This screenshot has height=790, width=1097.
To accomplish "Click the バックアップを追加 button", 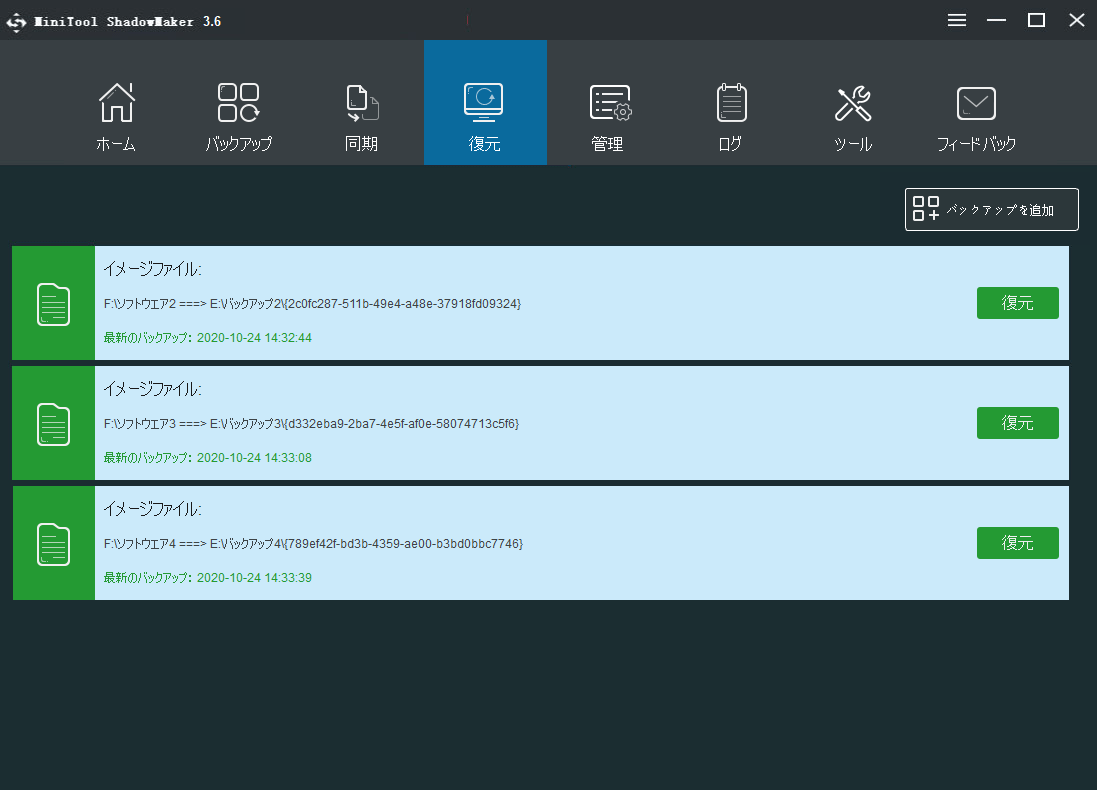I will pos(991,210).
